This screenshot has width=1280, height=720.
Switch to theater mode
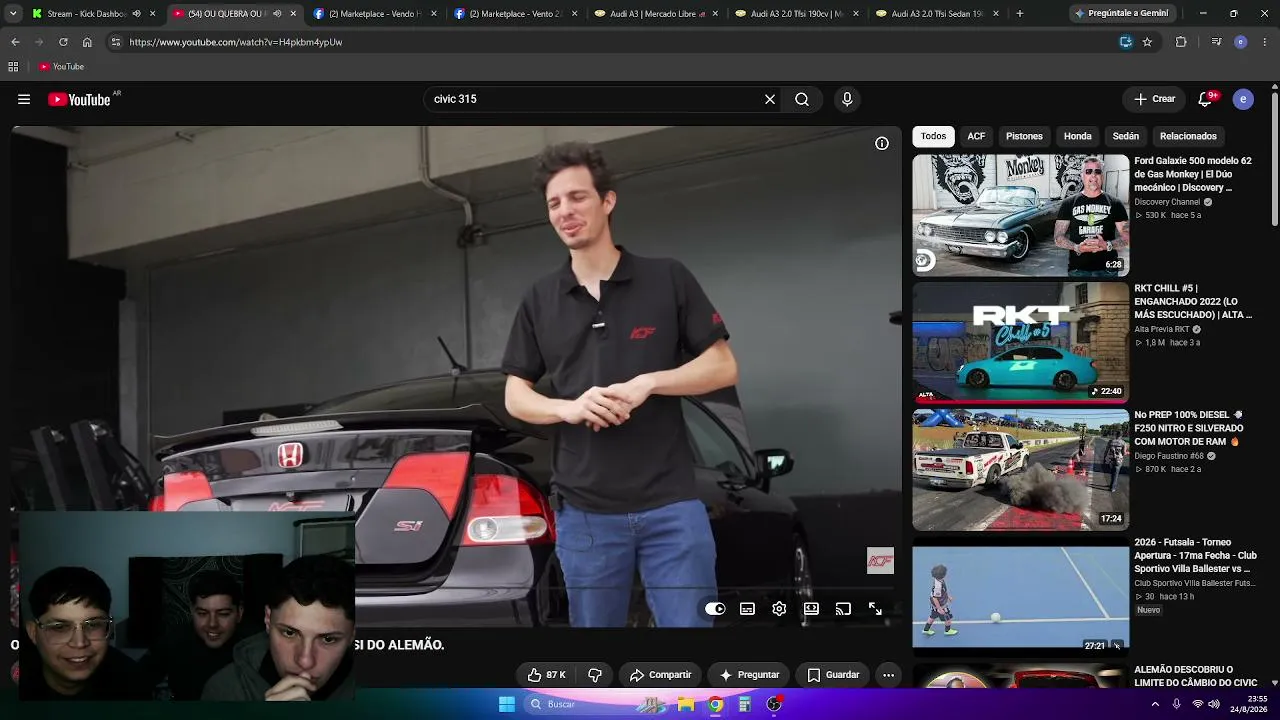tap(811, 609)
